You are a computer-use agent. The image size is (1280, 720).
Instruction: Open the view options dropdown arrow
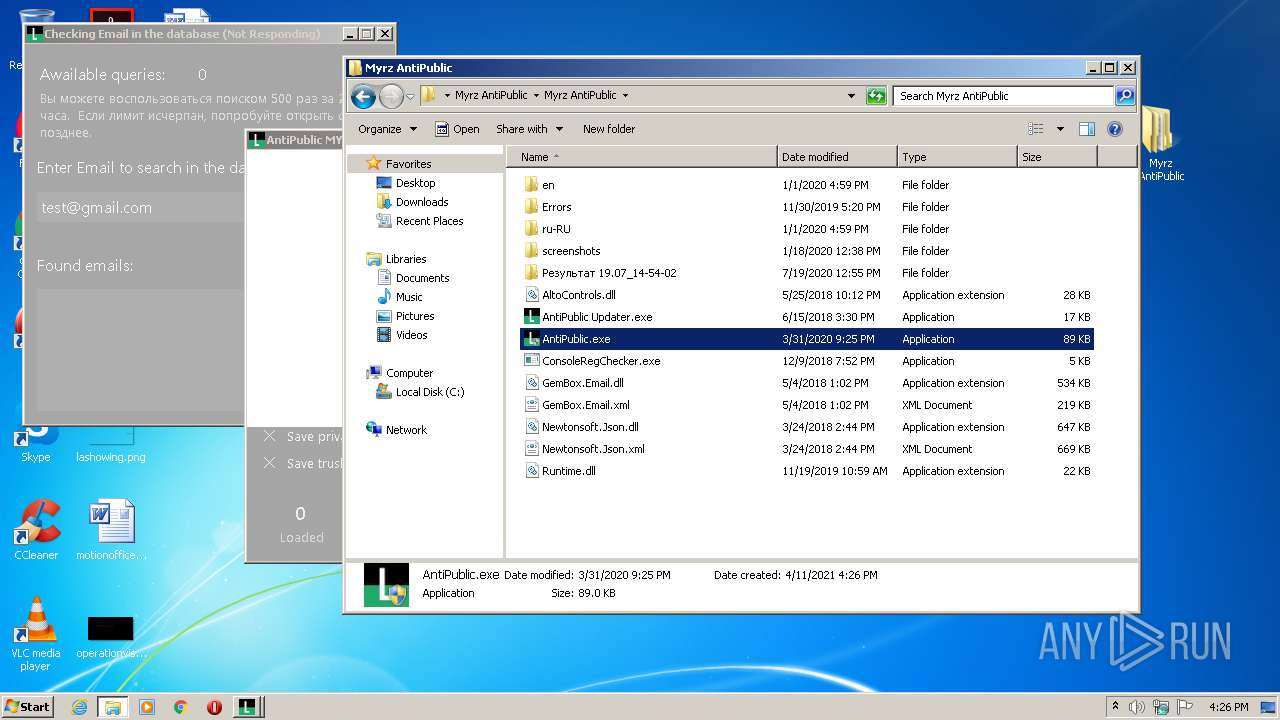tap(1060, 129)
